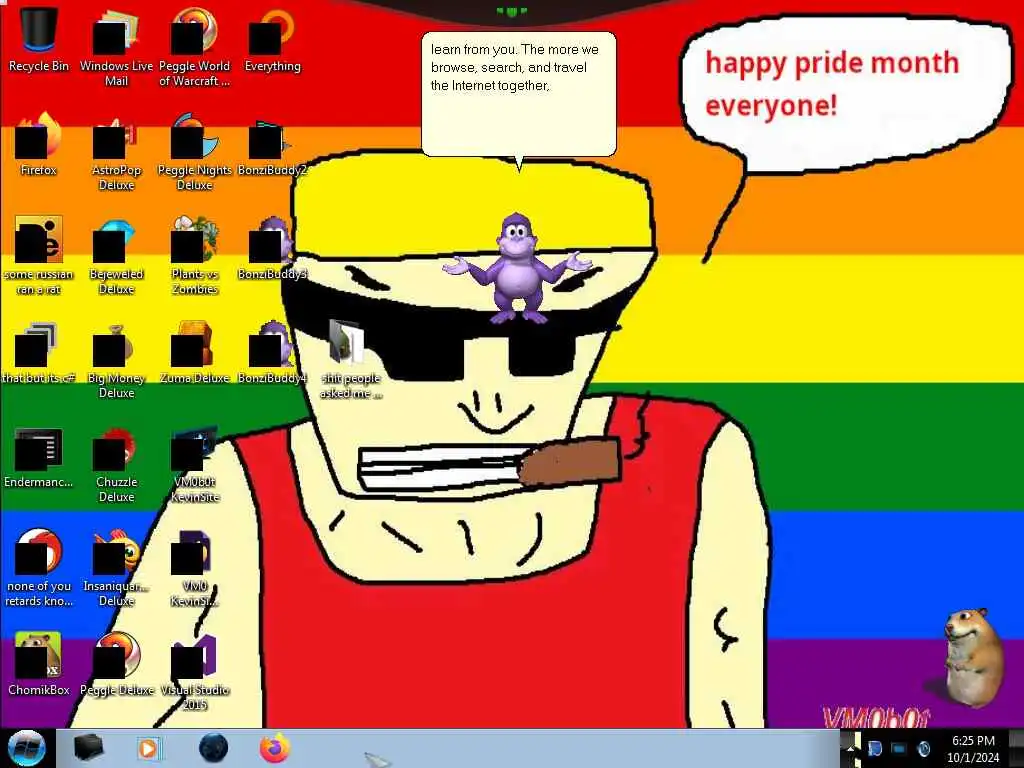Select the Zuma Deluxe desktop icon
Viewport: 1024px width, 768px height.
coord(194,353)
